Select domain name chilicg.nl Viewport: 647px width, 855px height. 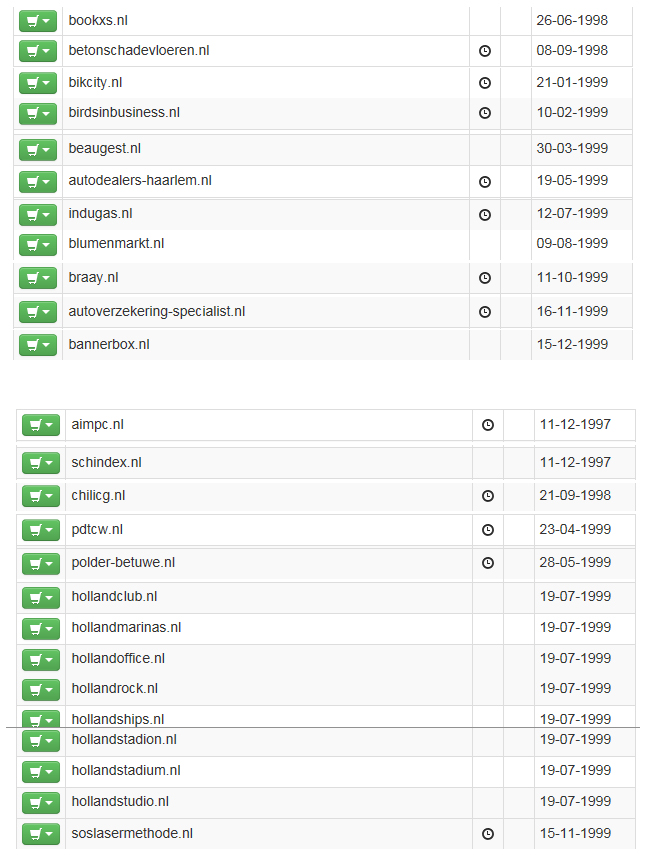[x=98, y=496]
